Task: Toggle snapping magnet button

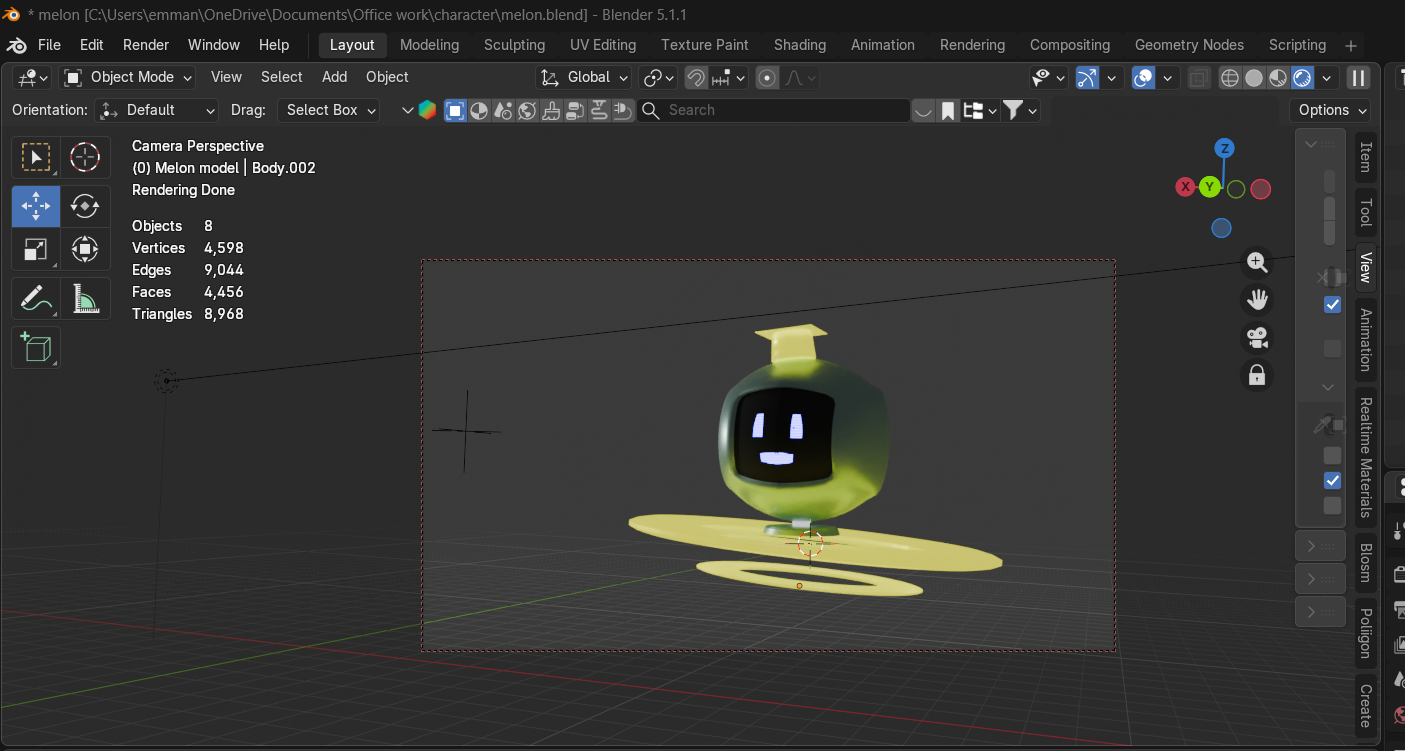Action: click(696, 77)
